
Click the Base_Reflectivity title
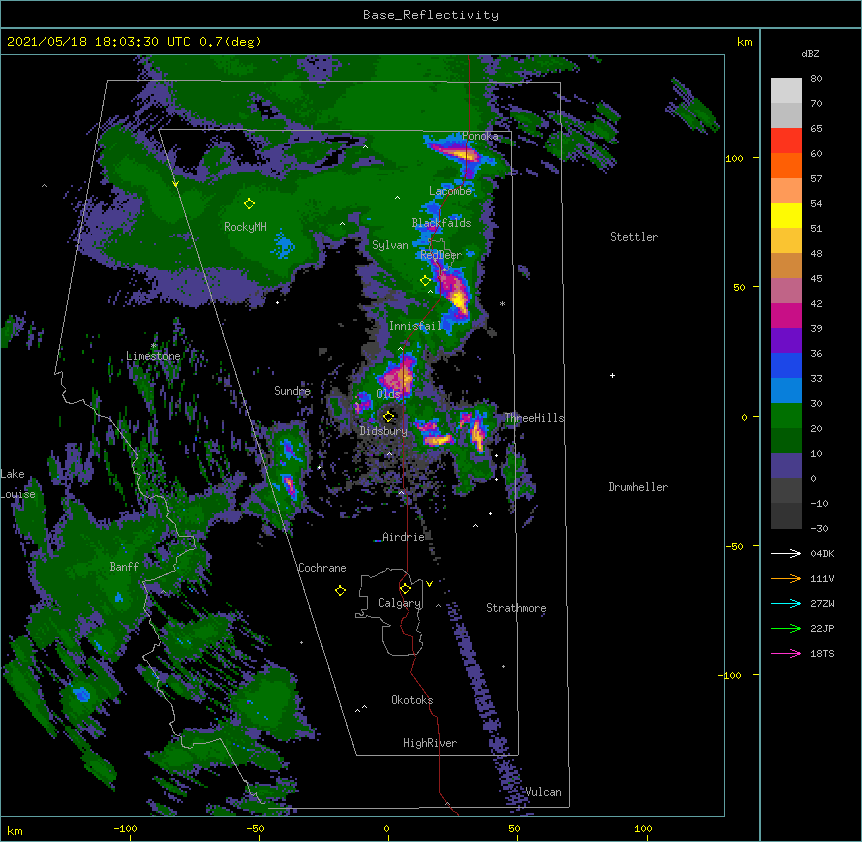(431, 15)
